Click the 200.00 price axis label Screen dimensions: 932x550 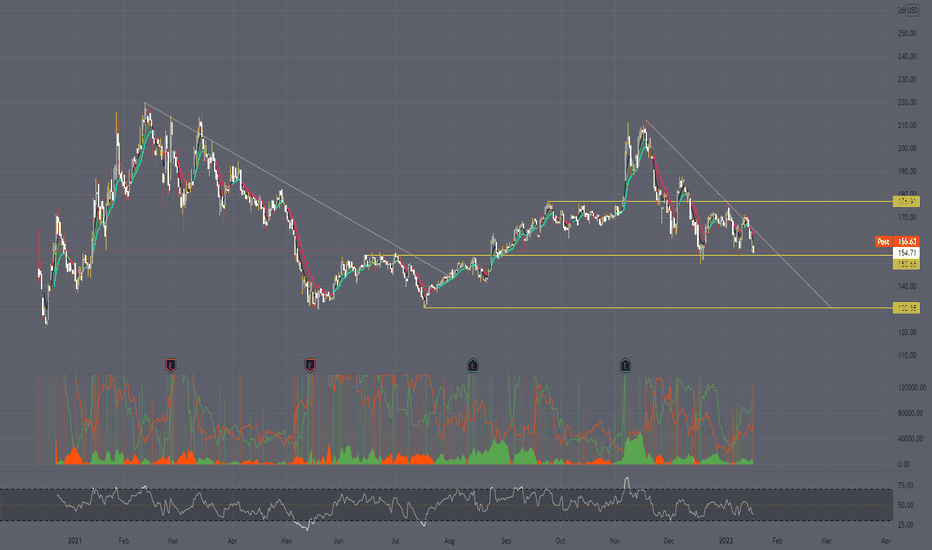click(x=907, y=149)
